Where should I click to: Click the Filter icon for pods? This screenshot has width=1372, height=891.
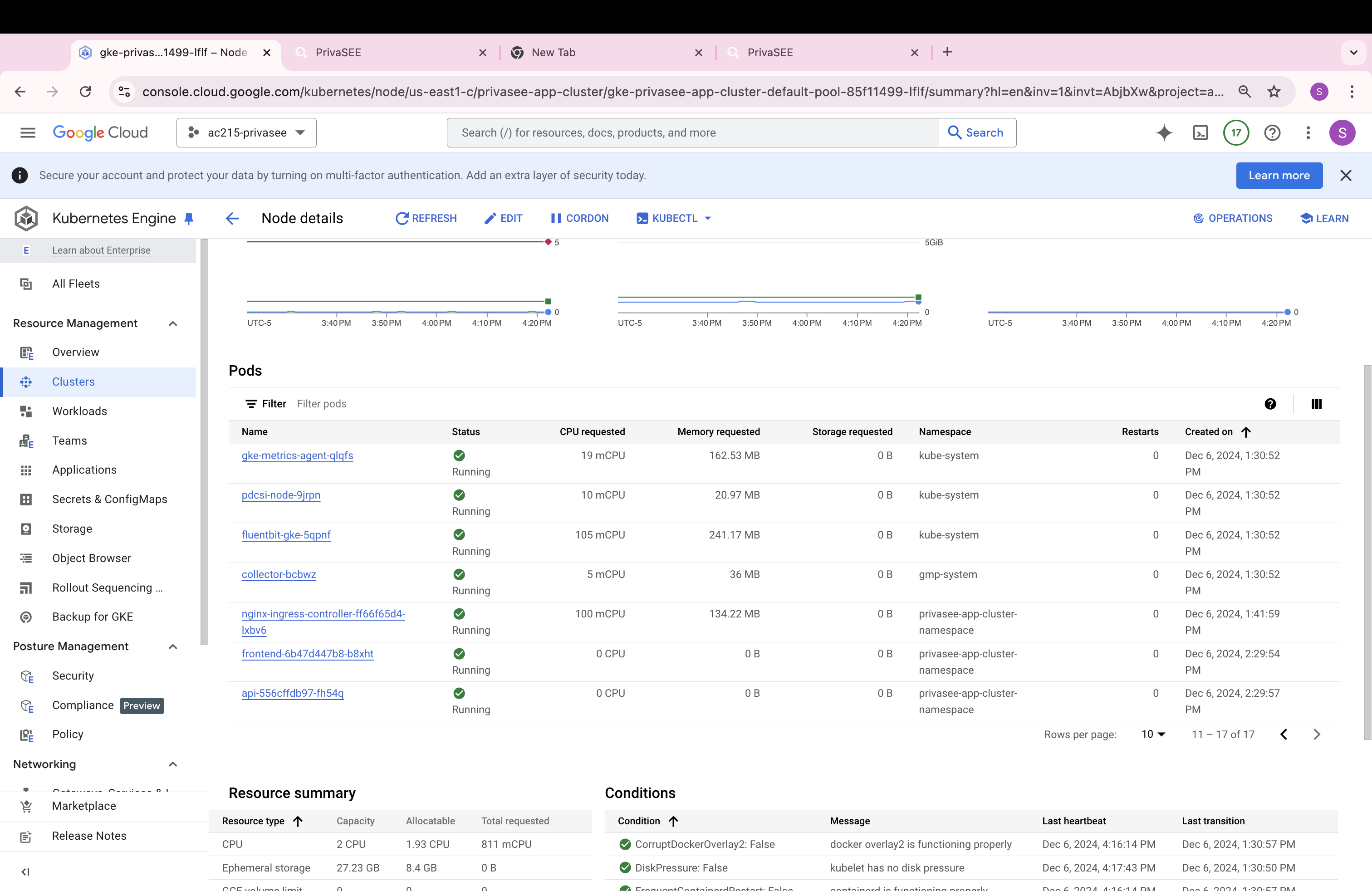click(x=251, y=403)
